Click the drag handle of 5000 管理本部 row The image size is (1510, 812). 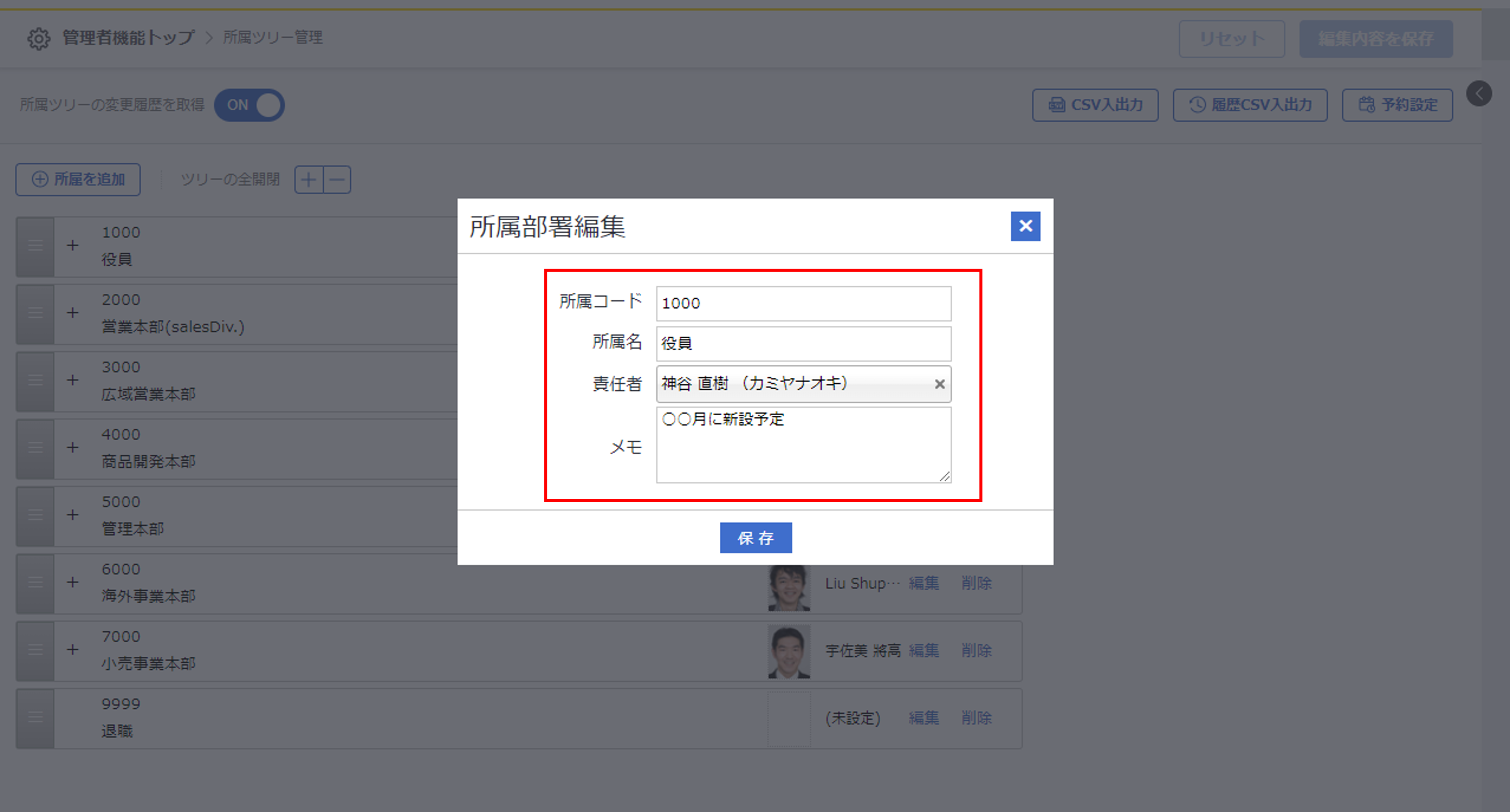click(x=35, y=516)
